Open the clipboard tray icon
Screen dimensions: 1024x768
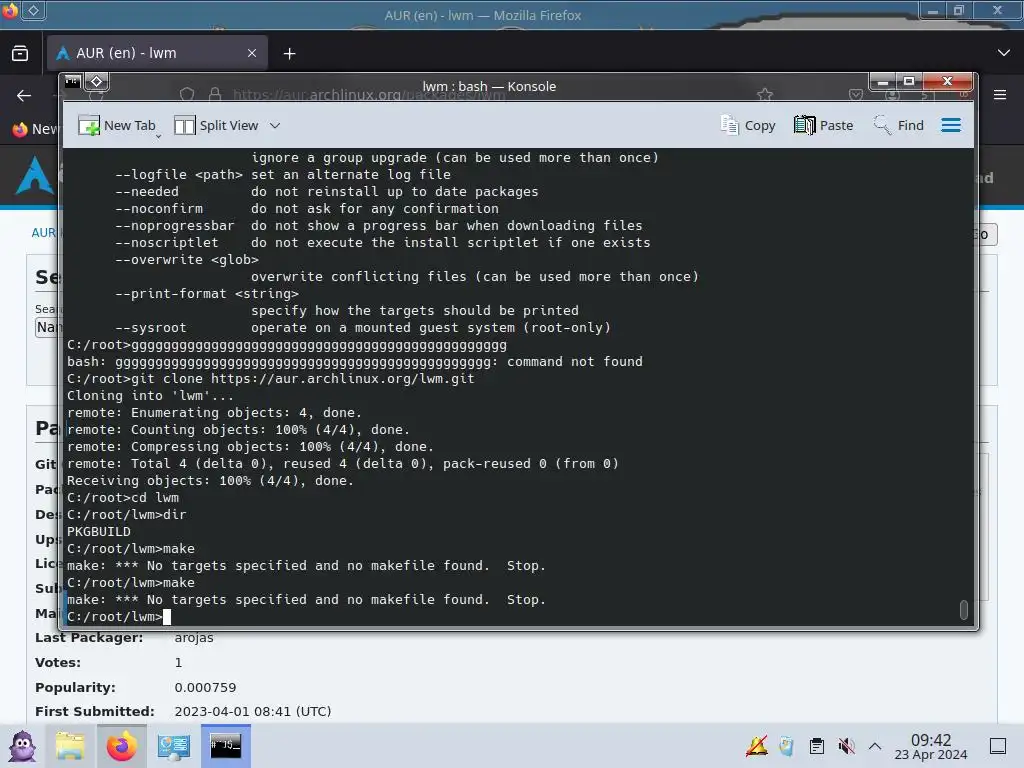pyautogui.click(x=816, y=746)
